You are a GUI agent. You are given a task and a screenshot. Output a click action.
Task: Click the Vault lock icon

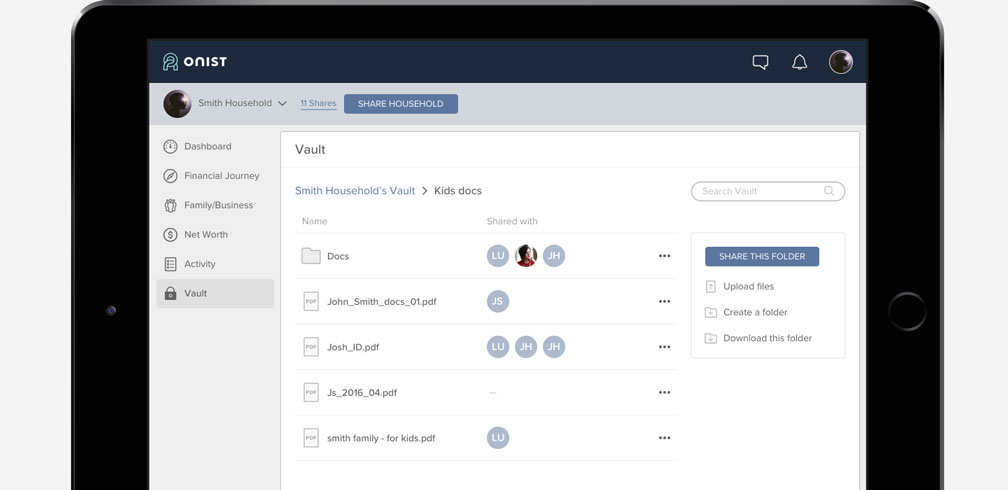pyautogui.click(x=170, y=293)
